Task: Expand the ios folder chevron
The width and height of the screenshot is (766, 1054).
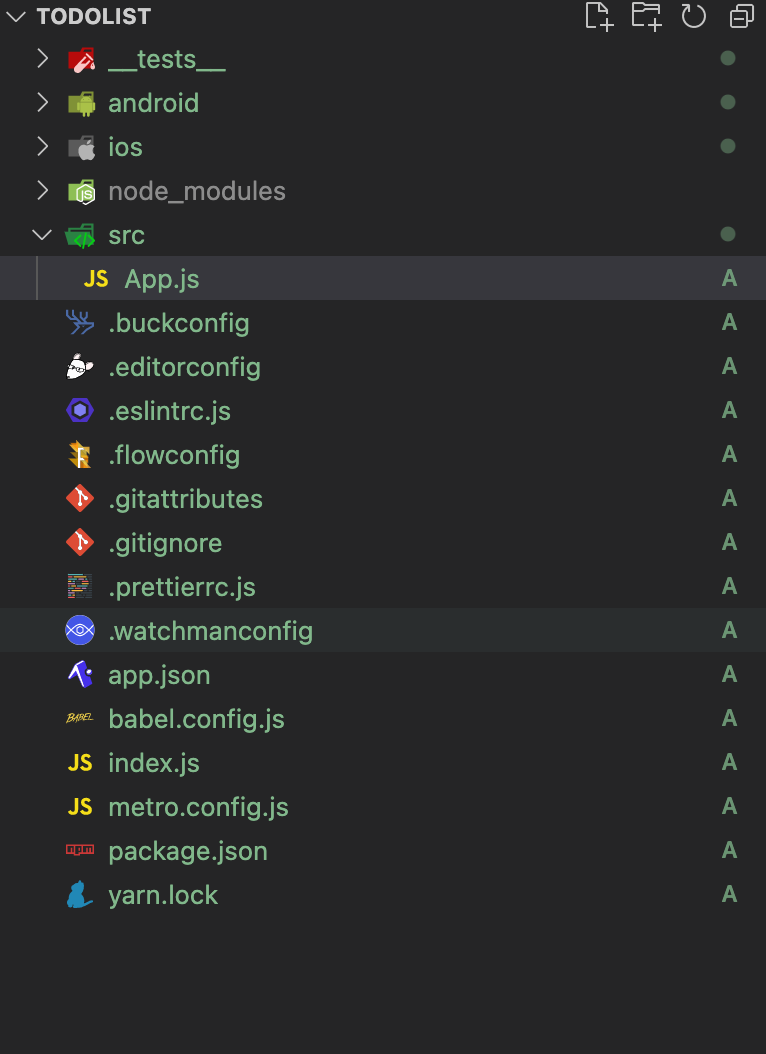Action: [x=42, y=147]
